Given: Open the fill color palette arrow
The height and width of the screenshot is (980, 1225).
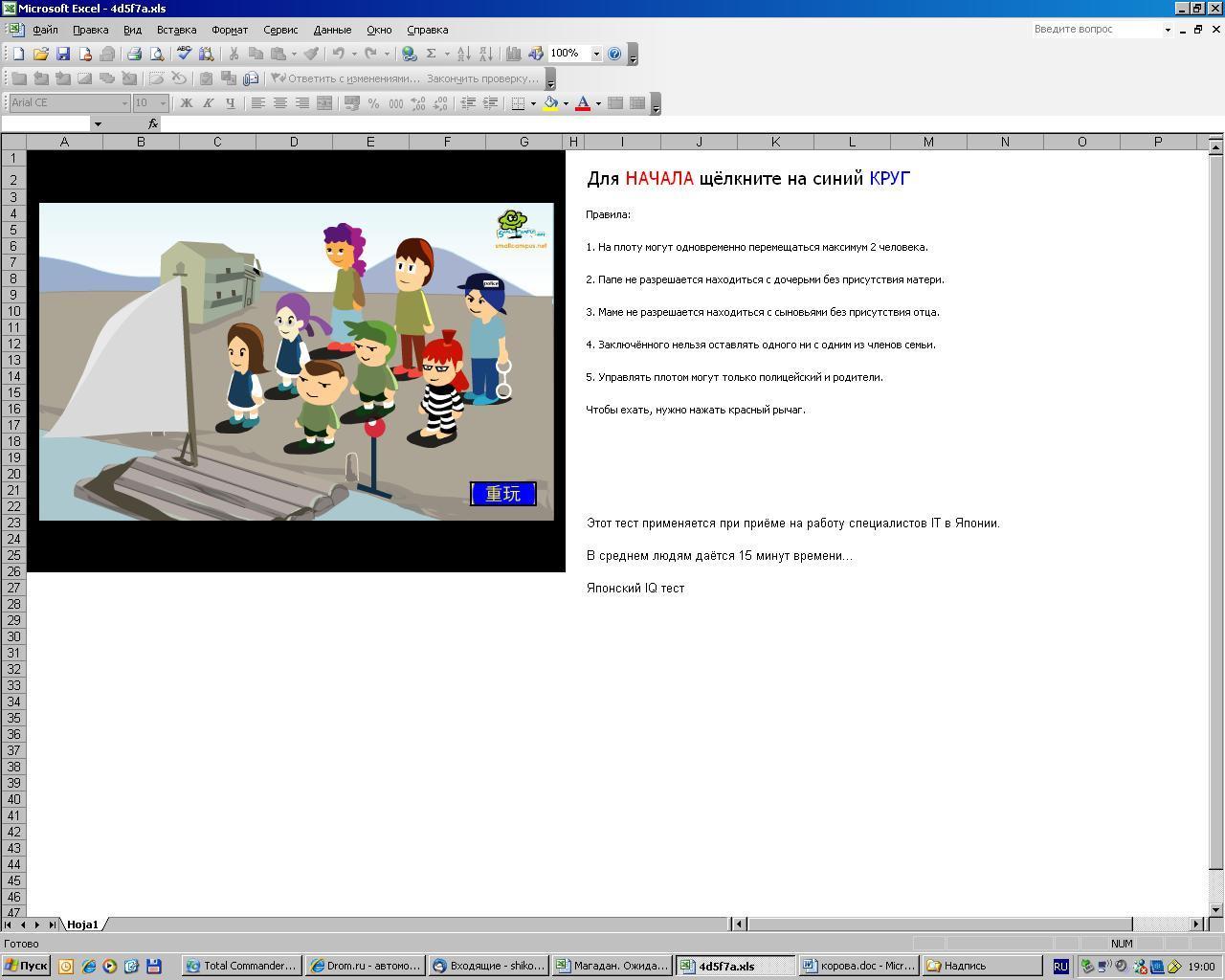Looking at the screenshot, I should point(566,103).
